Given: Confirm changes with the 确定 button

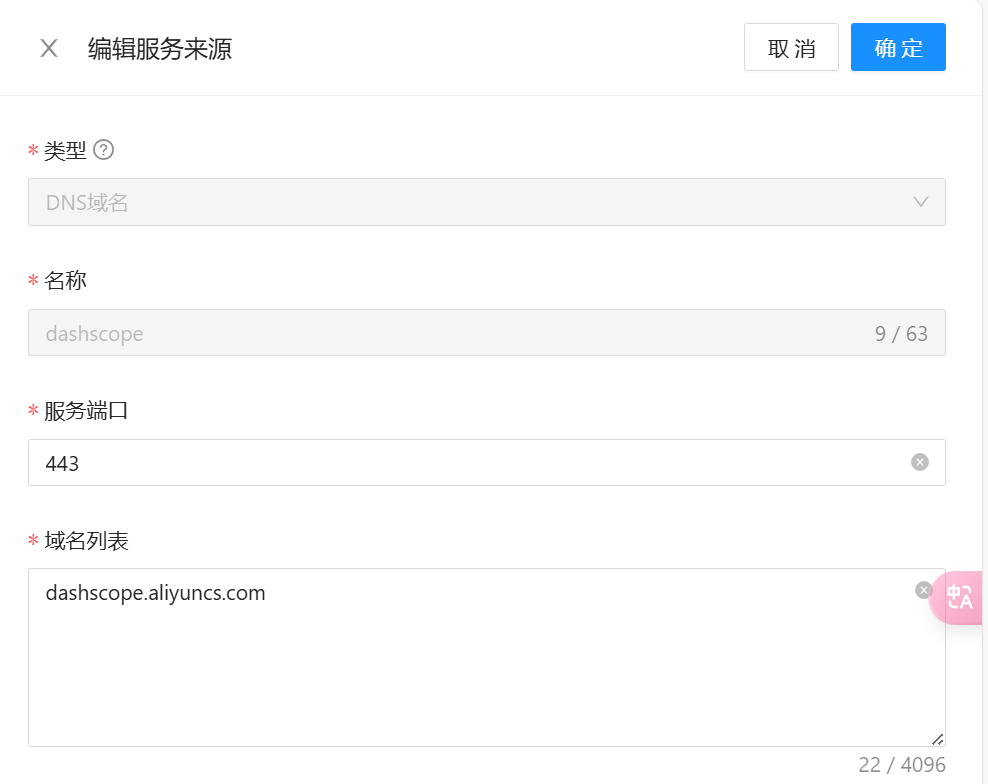Looking at the screenshot, I should click(x=897, y=48).
